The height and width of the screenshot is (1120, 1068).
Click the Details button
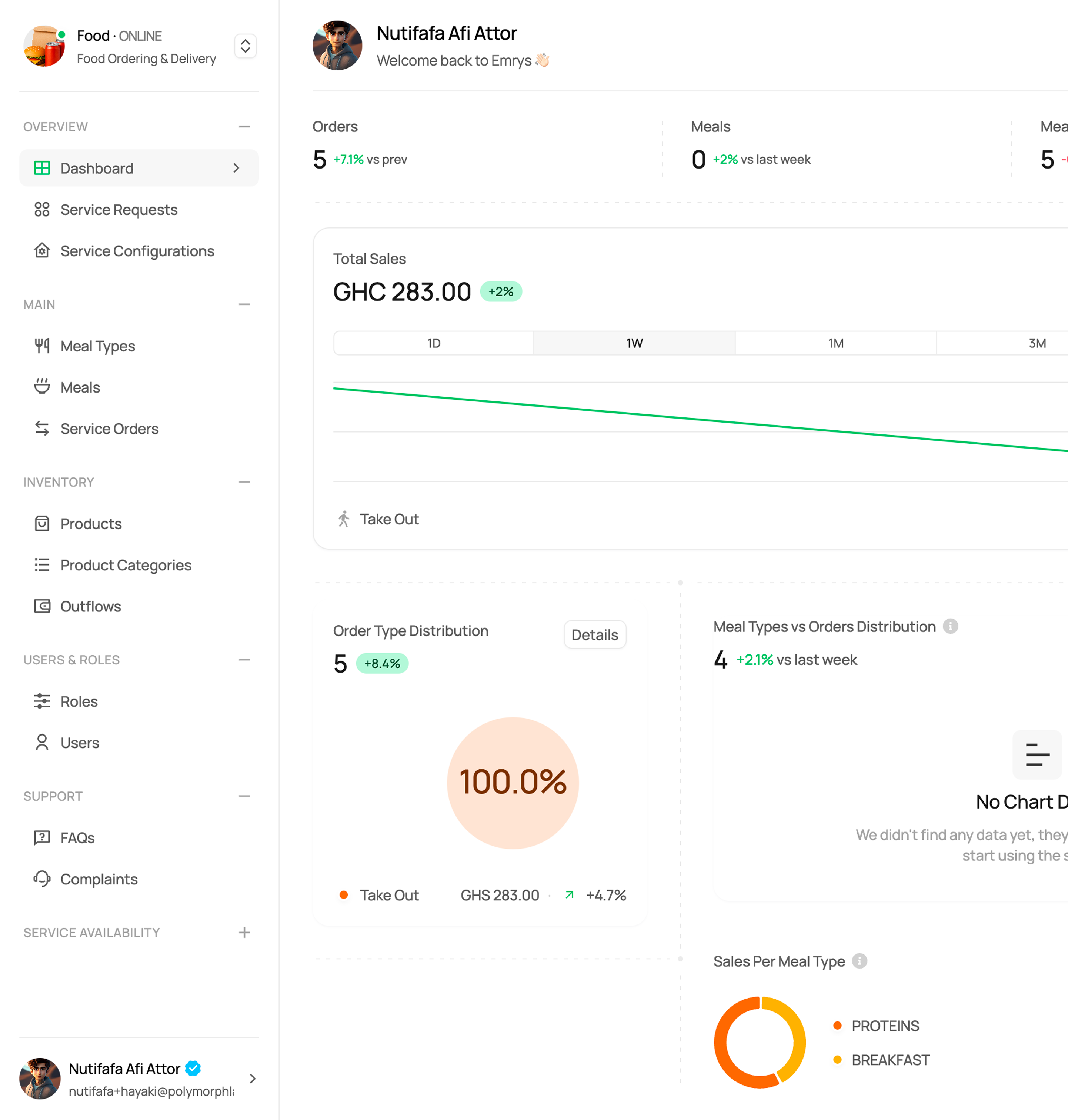[x=594, y=634]
